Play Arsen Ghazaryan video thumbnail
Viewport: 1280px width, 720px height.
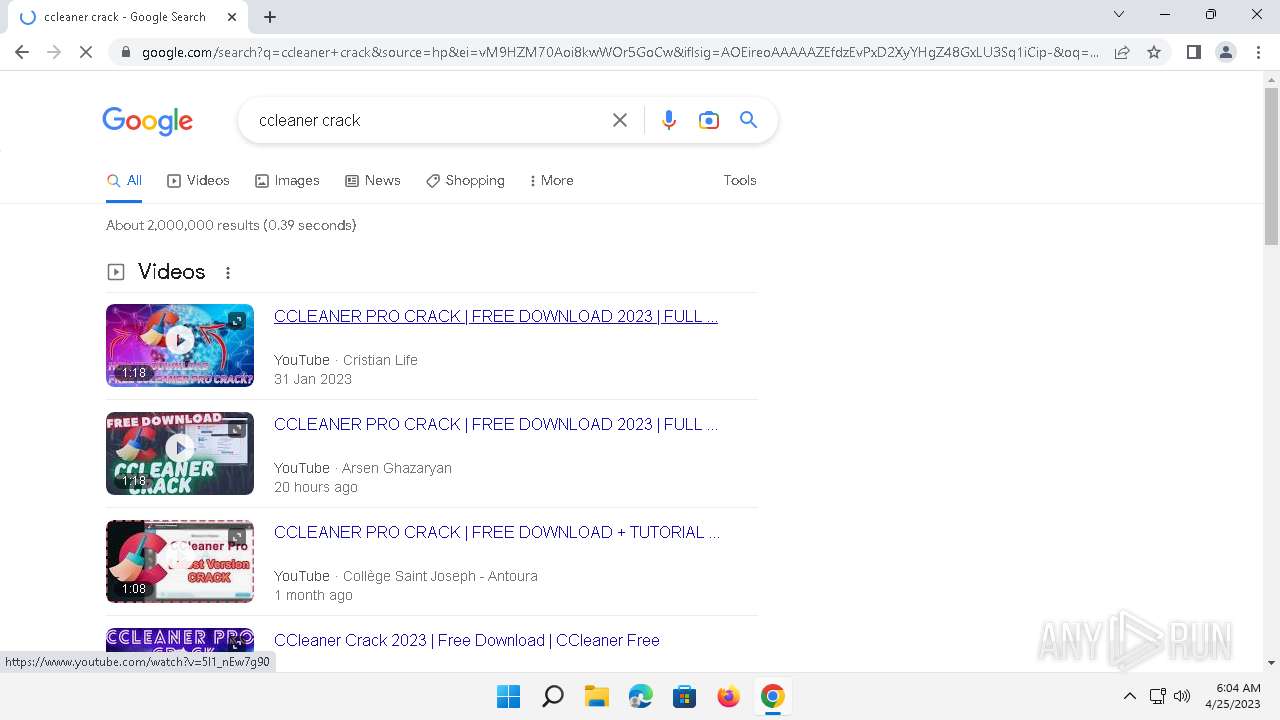[x=180, y=453]
